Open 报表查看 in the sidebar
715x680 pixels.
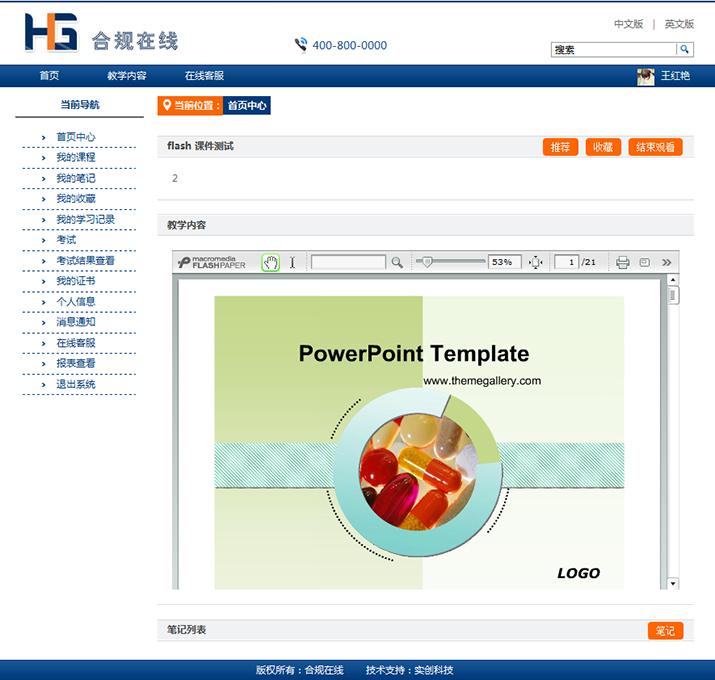(x=76, y=363)
